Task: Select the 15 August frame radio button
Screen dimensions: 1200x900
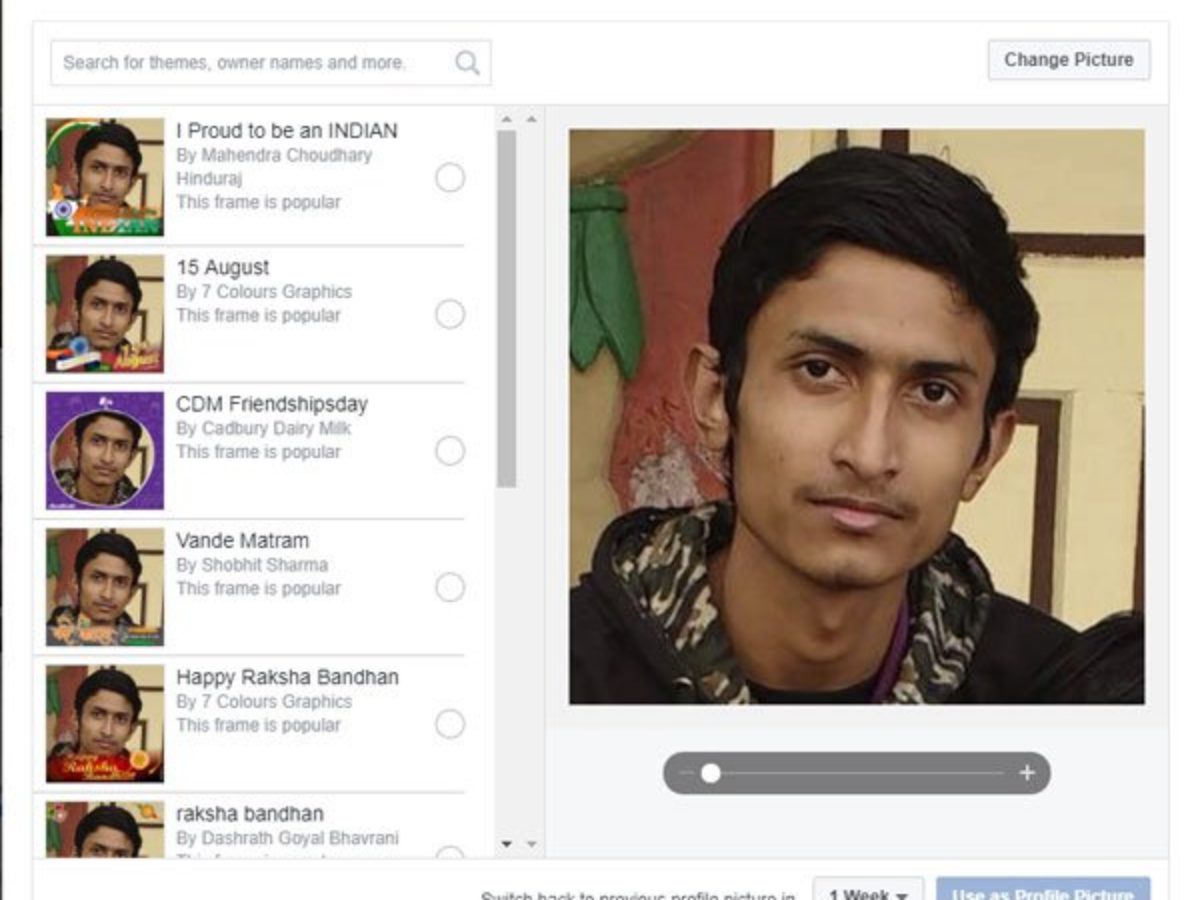Action: click(450, 315)
